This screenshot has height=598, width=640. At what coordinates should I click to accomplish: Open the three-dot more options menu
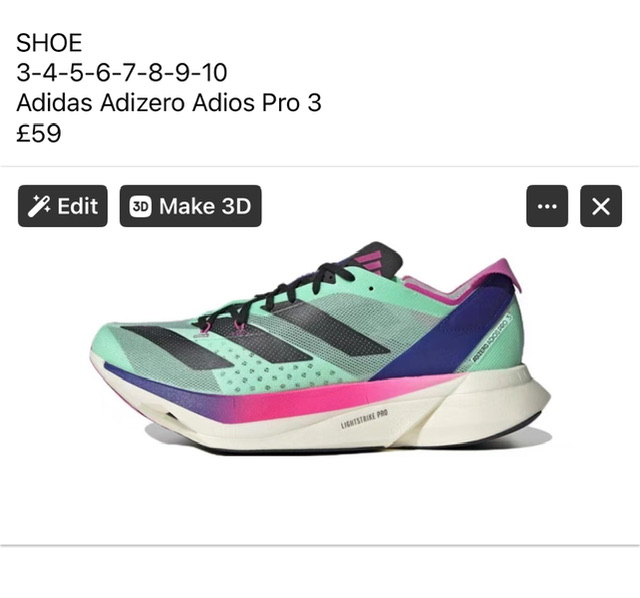point(547,206)
